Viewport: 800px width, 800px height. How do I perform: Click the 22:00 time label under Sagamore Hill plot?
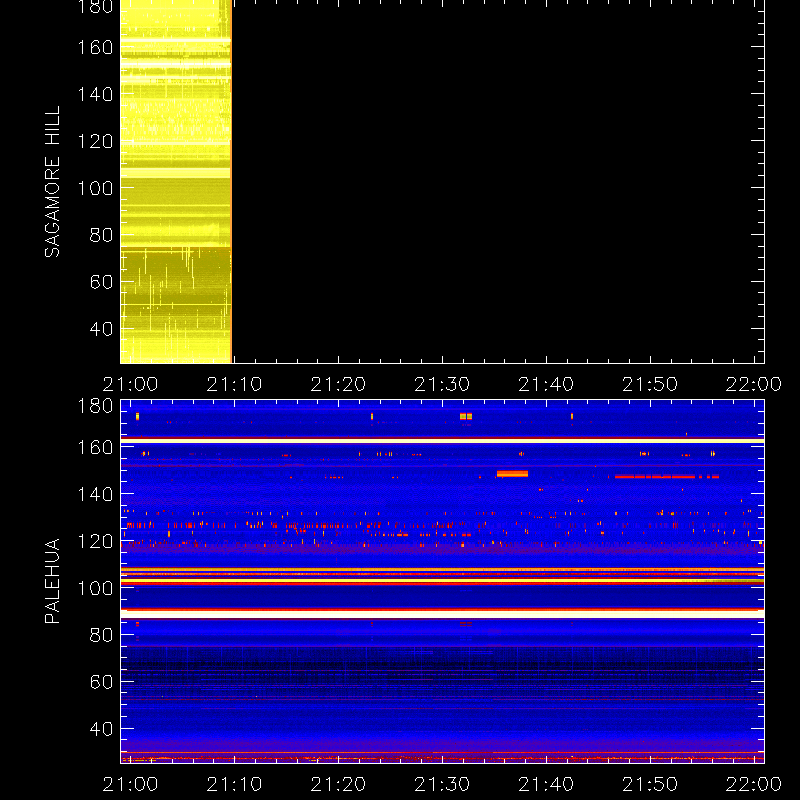tap(753, 384)
